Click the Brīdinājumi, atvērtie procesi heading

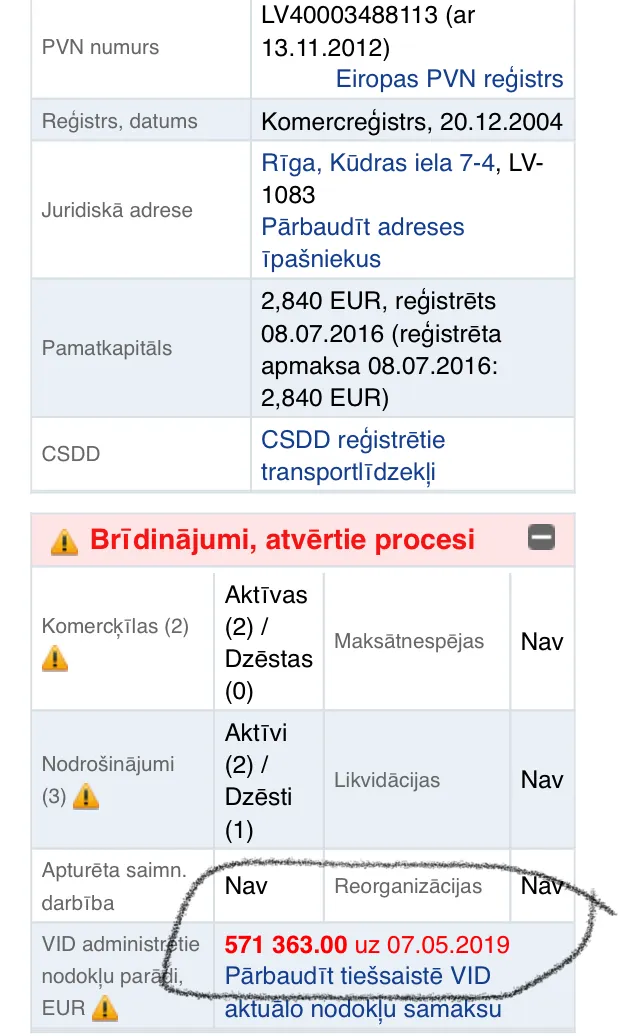pos(282,540)
